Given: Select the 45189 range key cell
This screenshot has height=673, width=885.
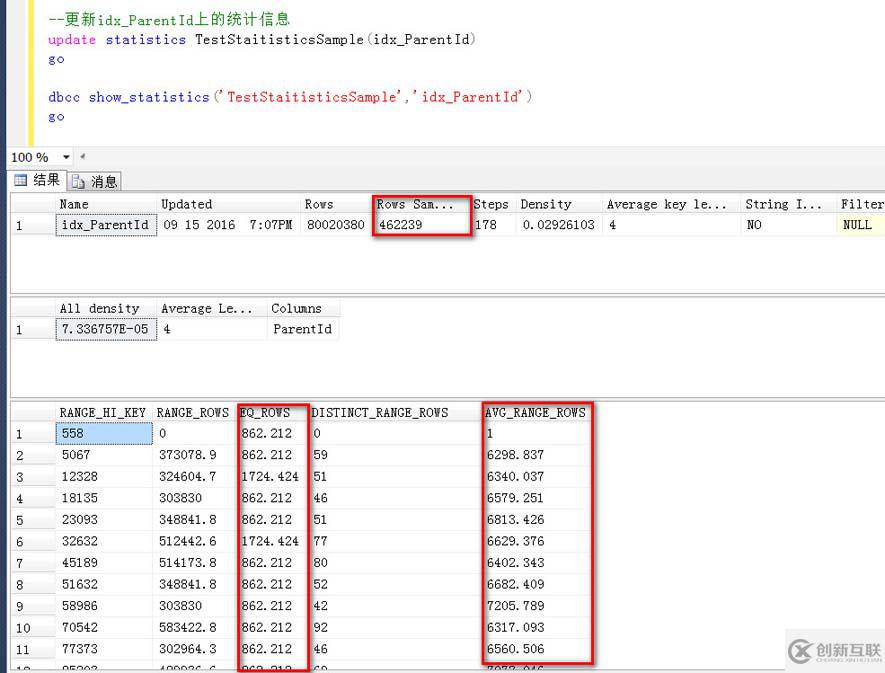Looking at the screenshot, I should 104,563.
